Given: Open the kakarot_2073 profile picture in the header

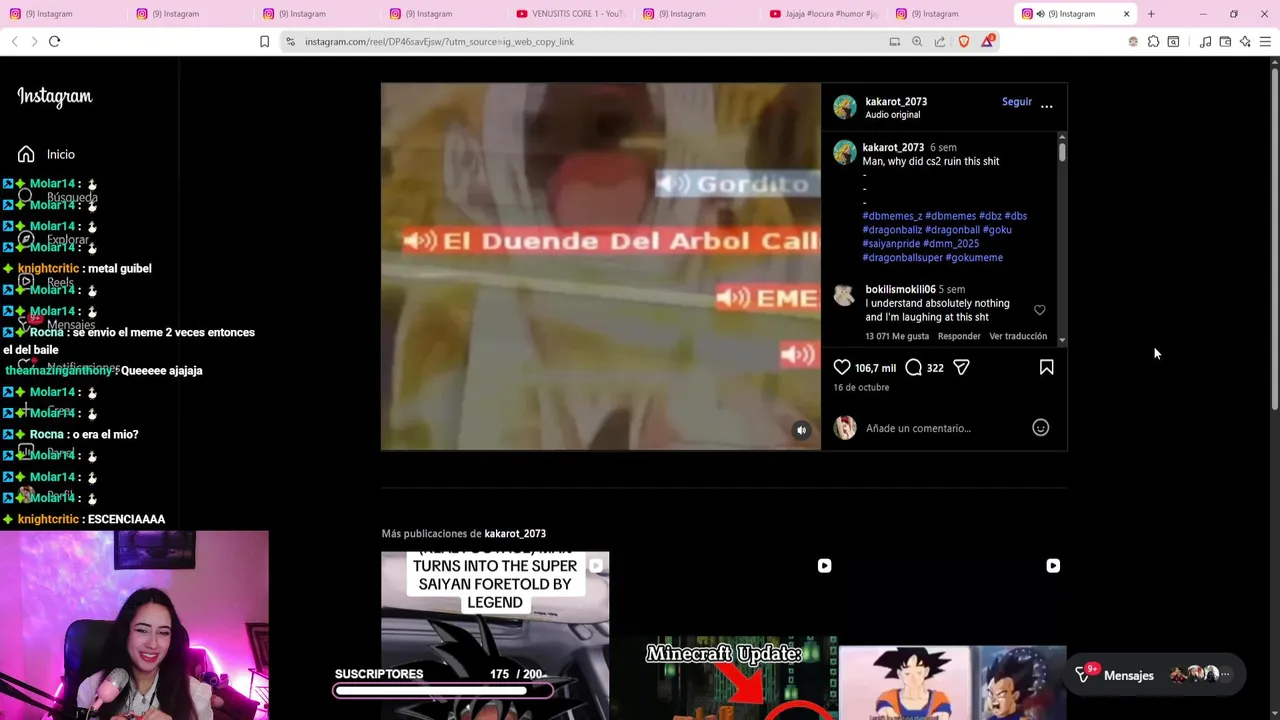Looking at the screenshot, I should pos(845,107).
